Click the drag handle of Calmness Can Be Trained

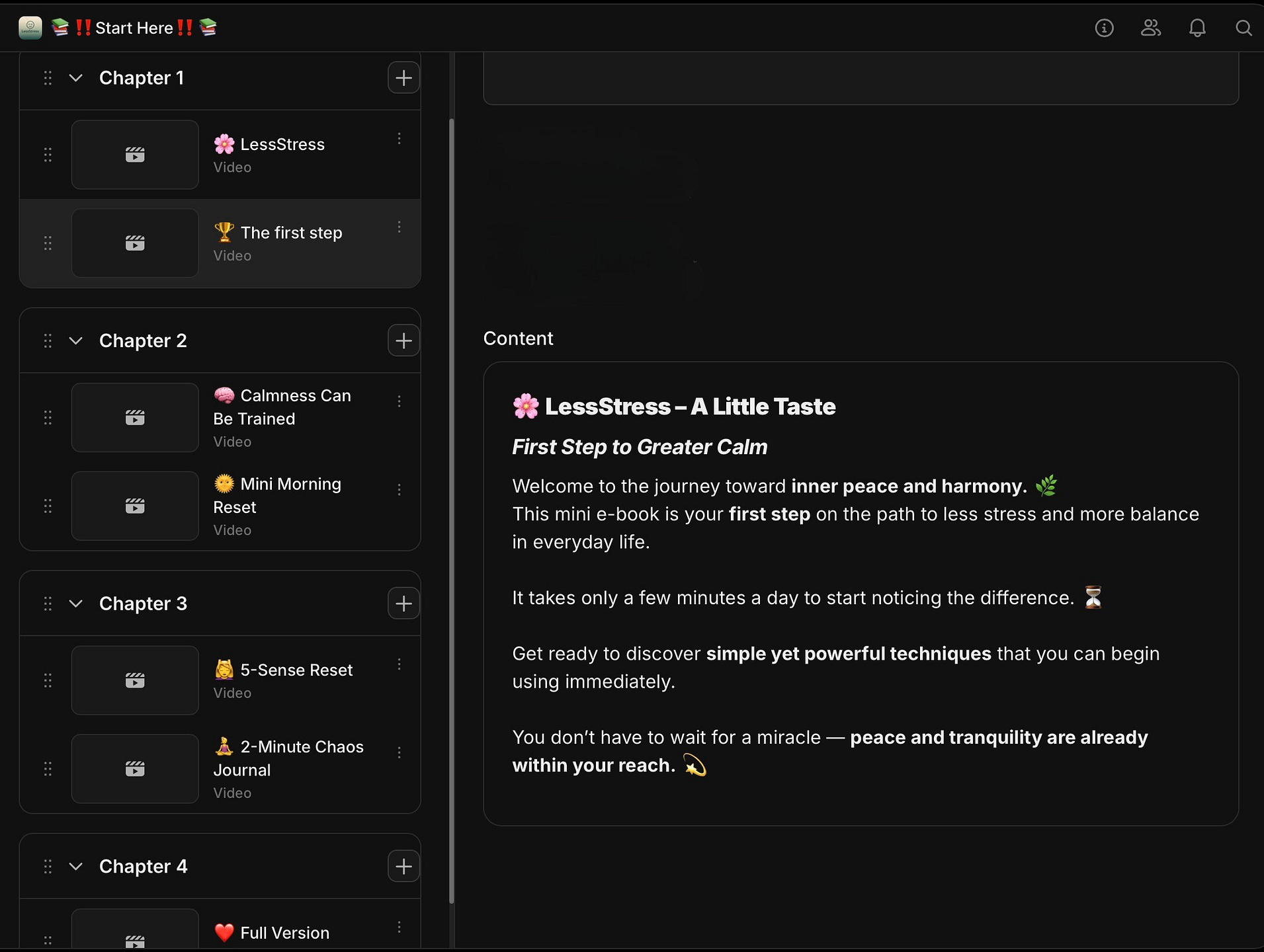coord(48,418)
